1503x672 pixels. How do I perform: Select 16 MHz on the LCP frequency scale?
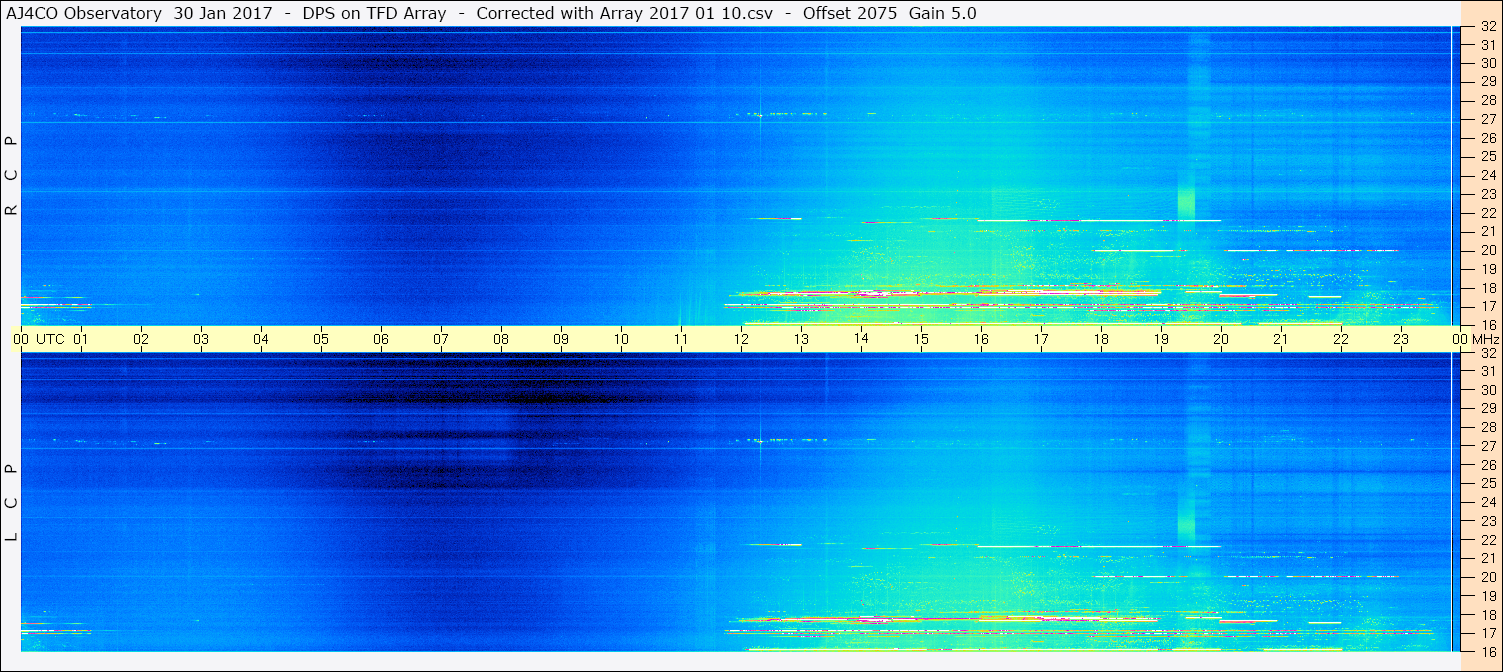(1488, 651)
